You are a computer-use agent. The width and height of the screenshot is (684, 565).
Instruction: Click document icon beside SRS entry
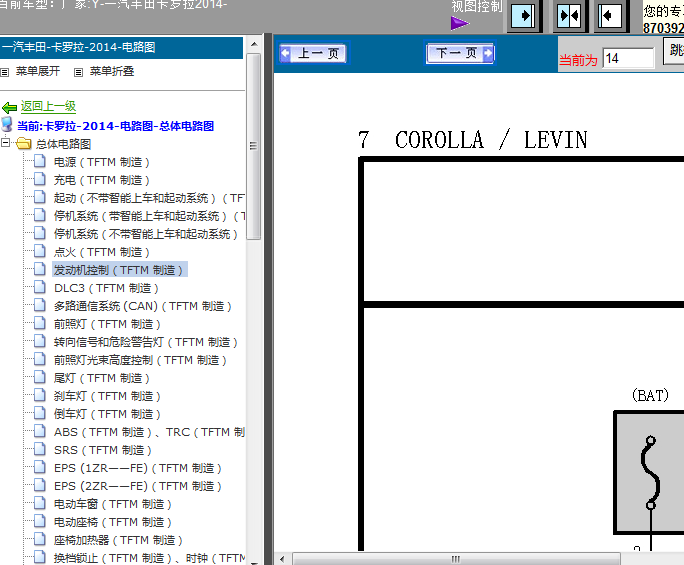(x=40, y=449)
